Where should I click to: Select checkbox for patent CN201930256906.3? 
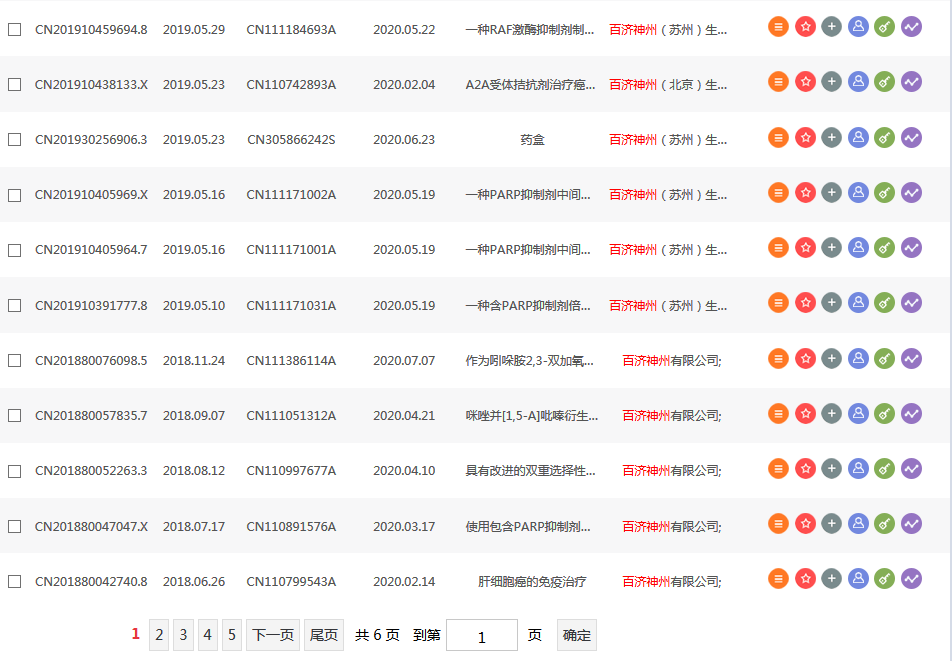15,140
